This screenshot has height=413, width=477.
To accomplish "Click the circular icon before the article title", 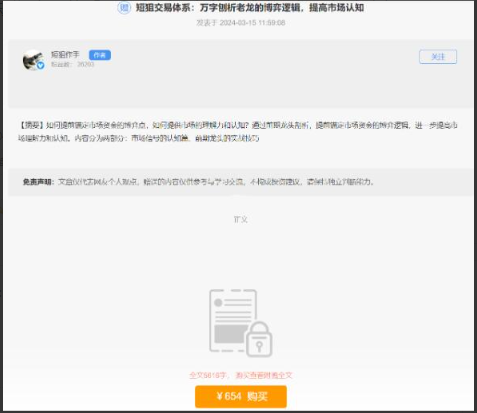I will [x=124, y=8].
